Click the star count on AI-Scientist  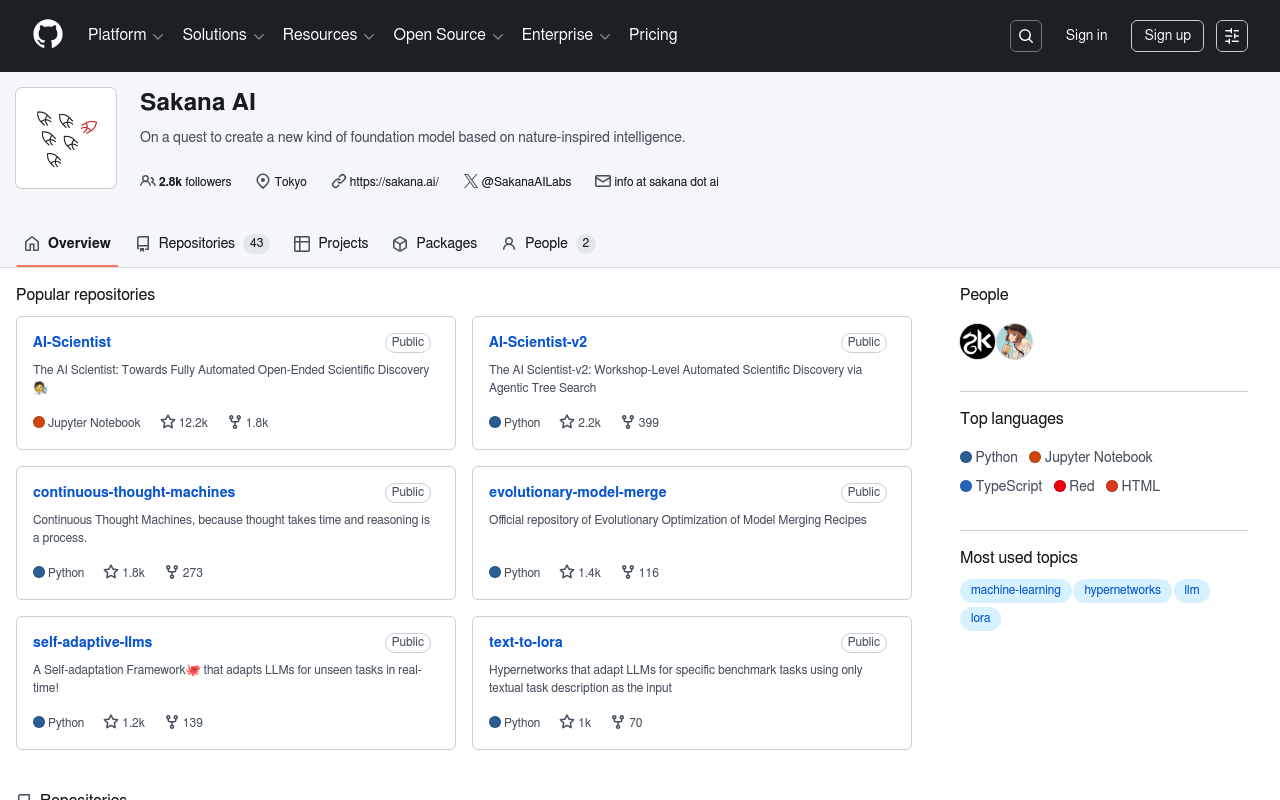pyautogui.click(x=184, y=423)
